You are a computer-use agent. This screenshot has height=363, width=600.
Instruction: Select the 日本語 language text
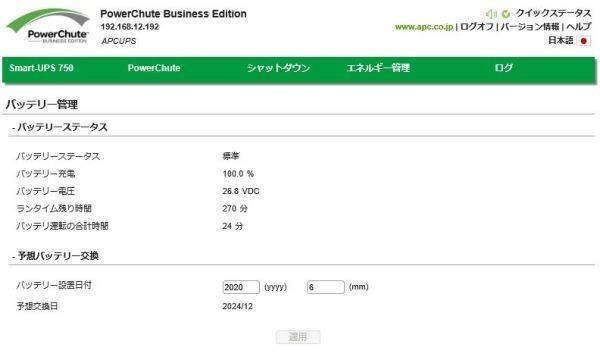click(x=561, y=41)
